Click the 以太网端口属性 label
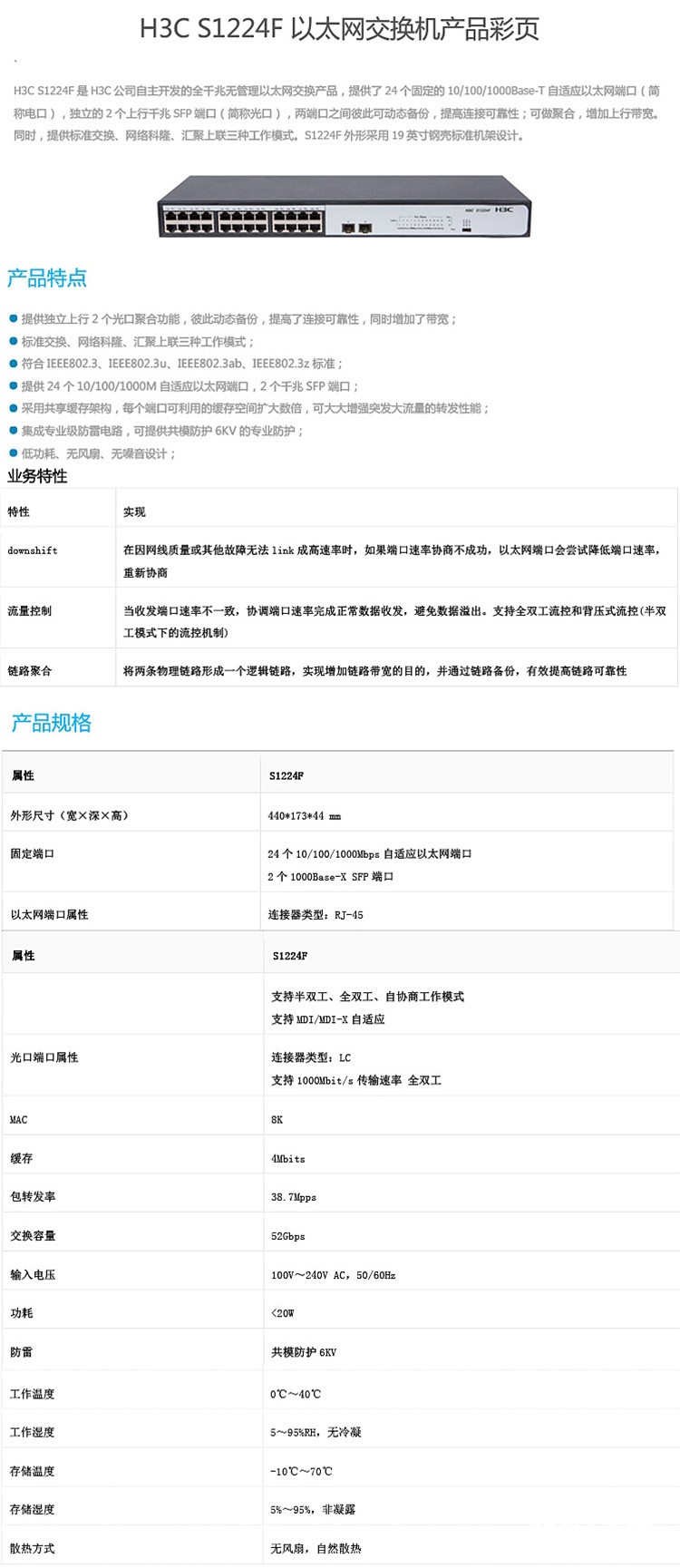680x1568 pixels. pos(50,914)
